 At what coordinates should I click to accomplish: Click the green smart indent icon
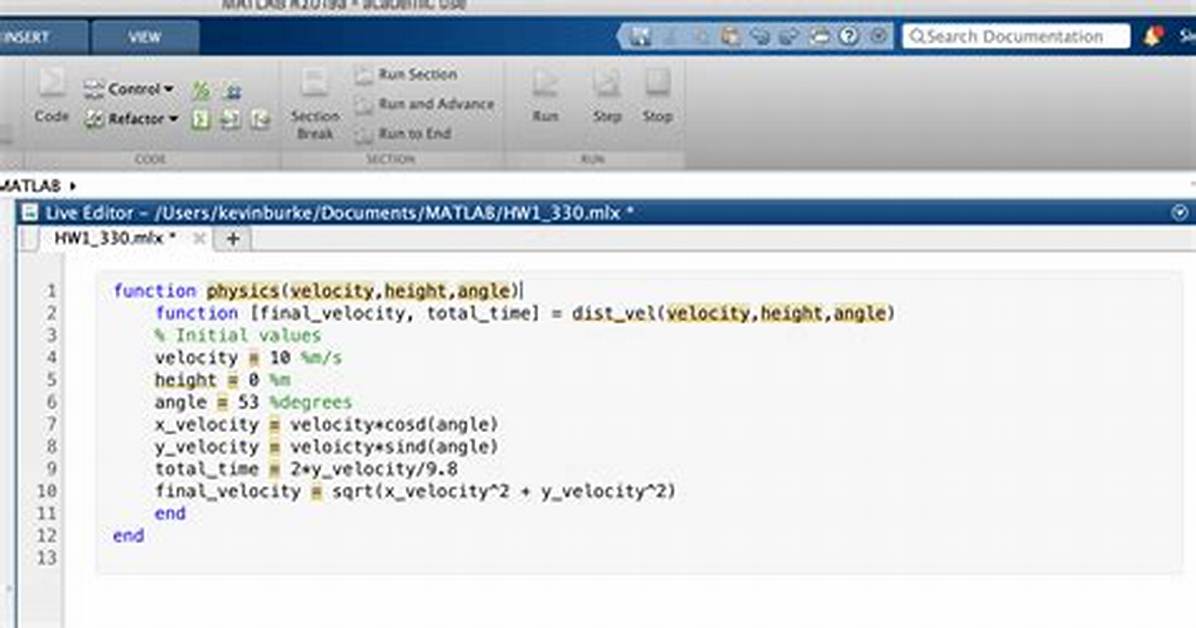point(201,119)
